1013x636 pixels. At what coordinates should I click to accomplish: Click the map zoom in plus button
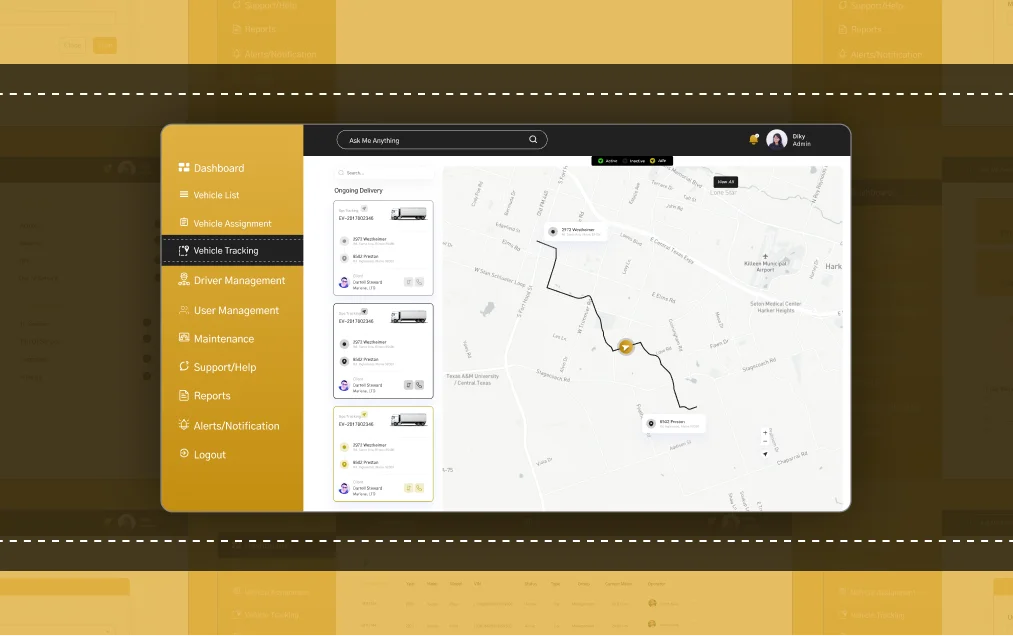765,433
